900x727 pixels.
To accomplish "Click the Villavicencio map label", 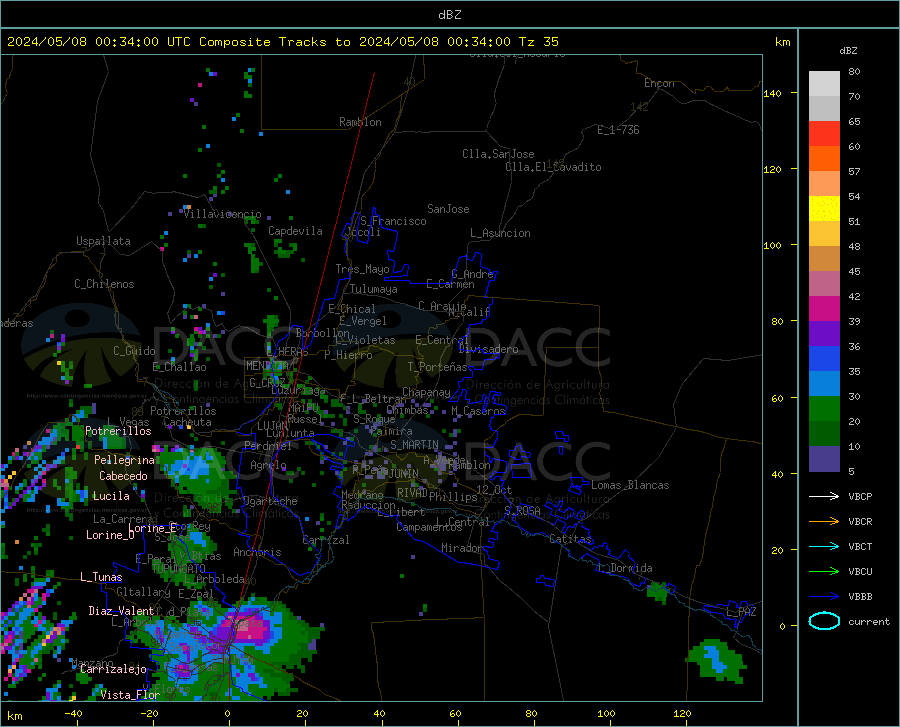I will pyautogui.click(x=222, y=214).
